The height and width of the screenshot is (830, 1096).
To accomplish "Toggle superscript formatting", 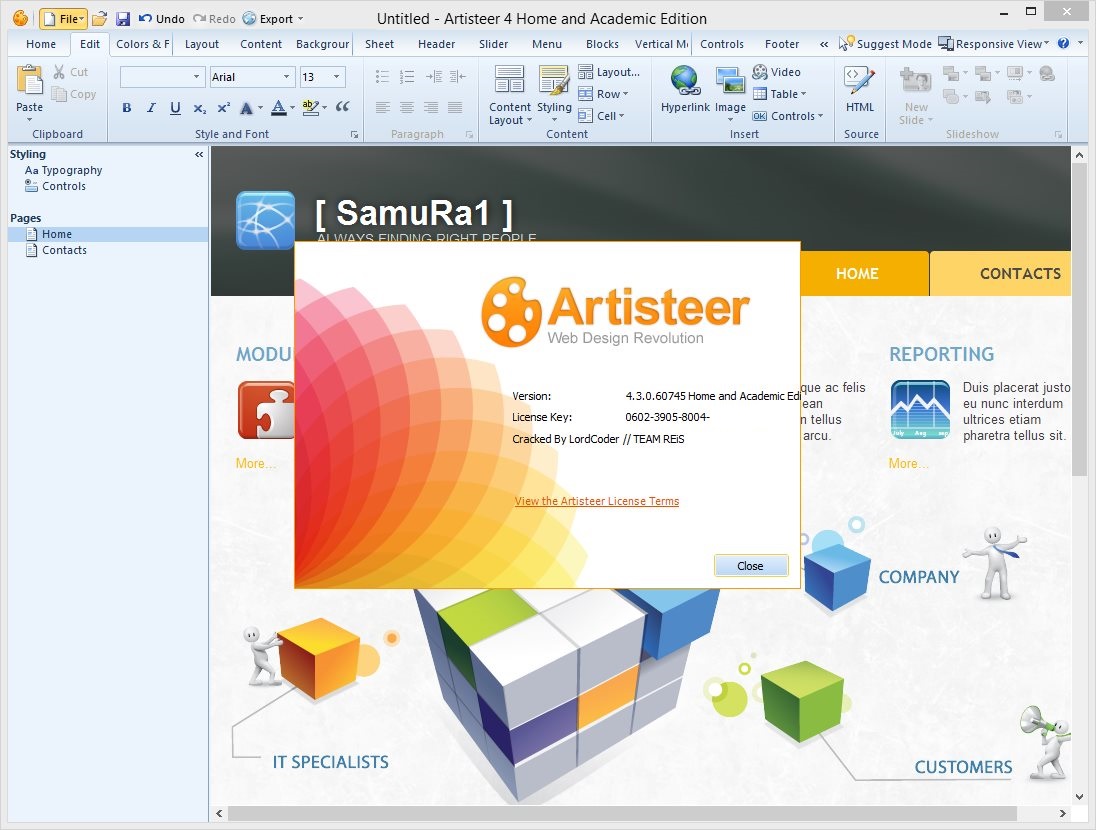I will (x=224, y=108).
